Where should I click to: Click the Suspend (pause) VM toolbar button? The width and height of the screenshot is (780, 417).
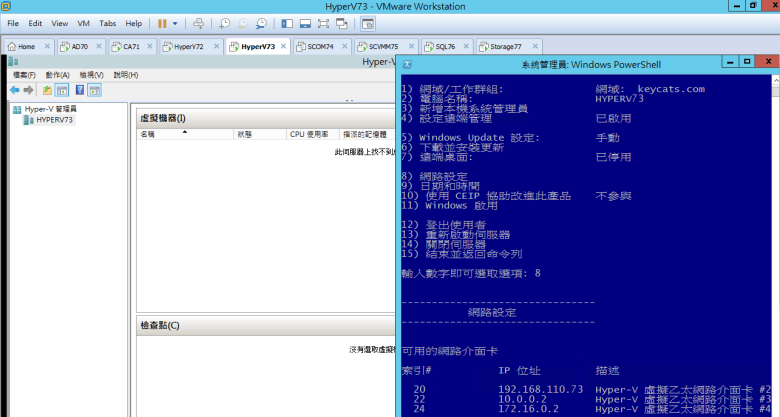coord(163,22)
